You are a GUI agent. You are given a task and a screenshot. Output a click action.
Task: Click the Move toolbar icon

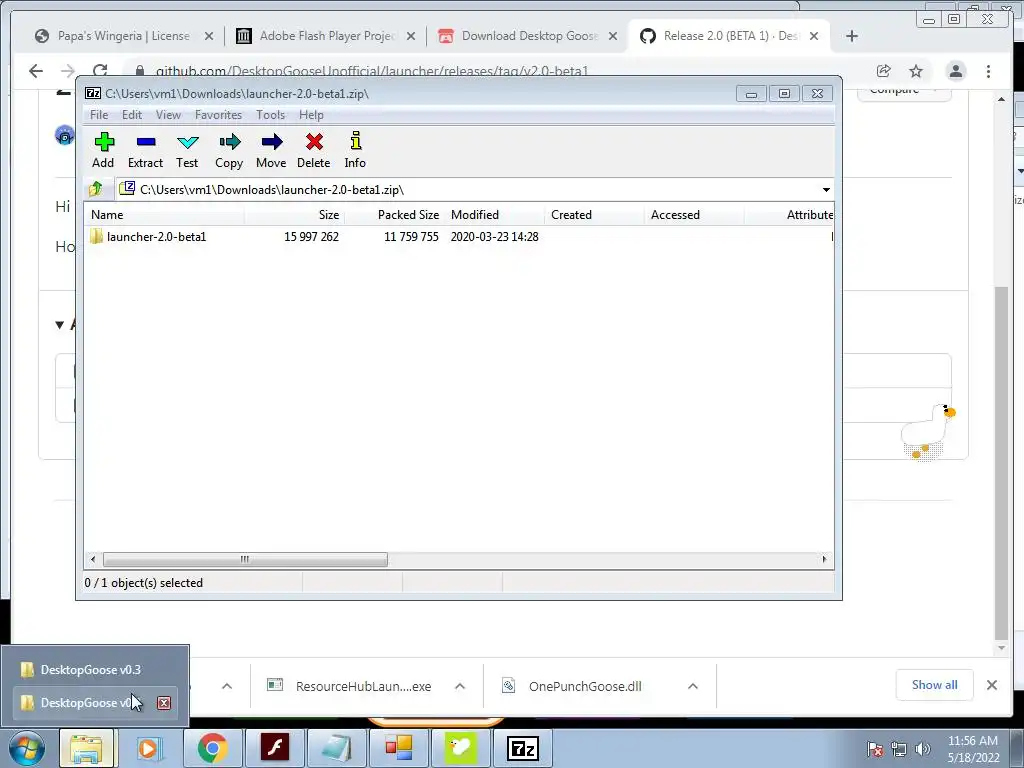tap(271, 150)
